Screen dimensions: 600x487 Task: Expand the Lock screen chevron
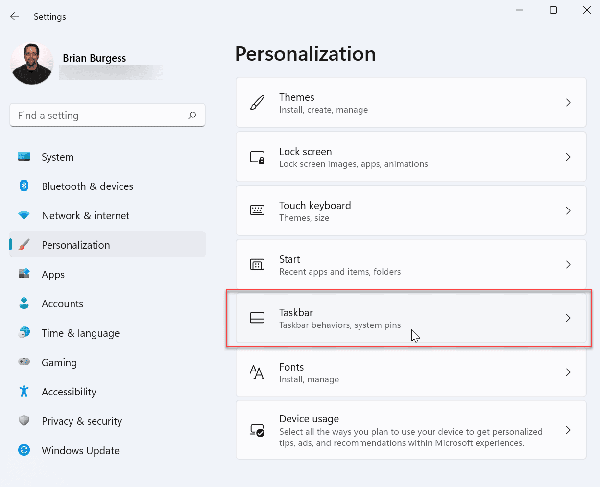pos(568,157)
